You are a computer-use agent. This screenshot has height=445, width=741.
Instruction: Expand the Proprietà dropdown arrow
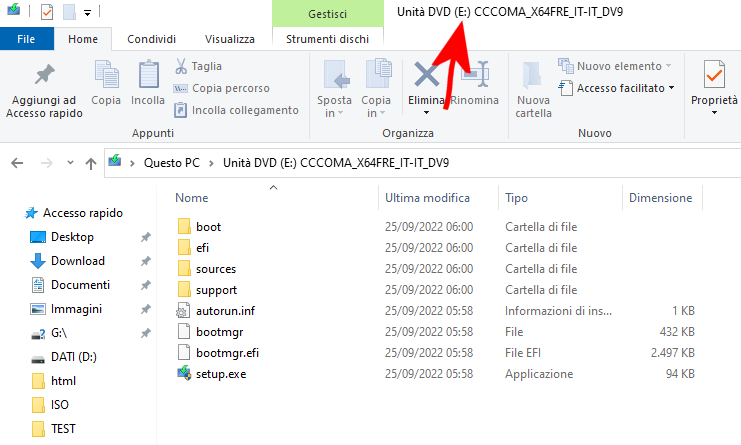tap(714, 112)
